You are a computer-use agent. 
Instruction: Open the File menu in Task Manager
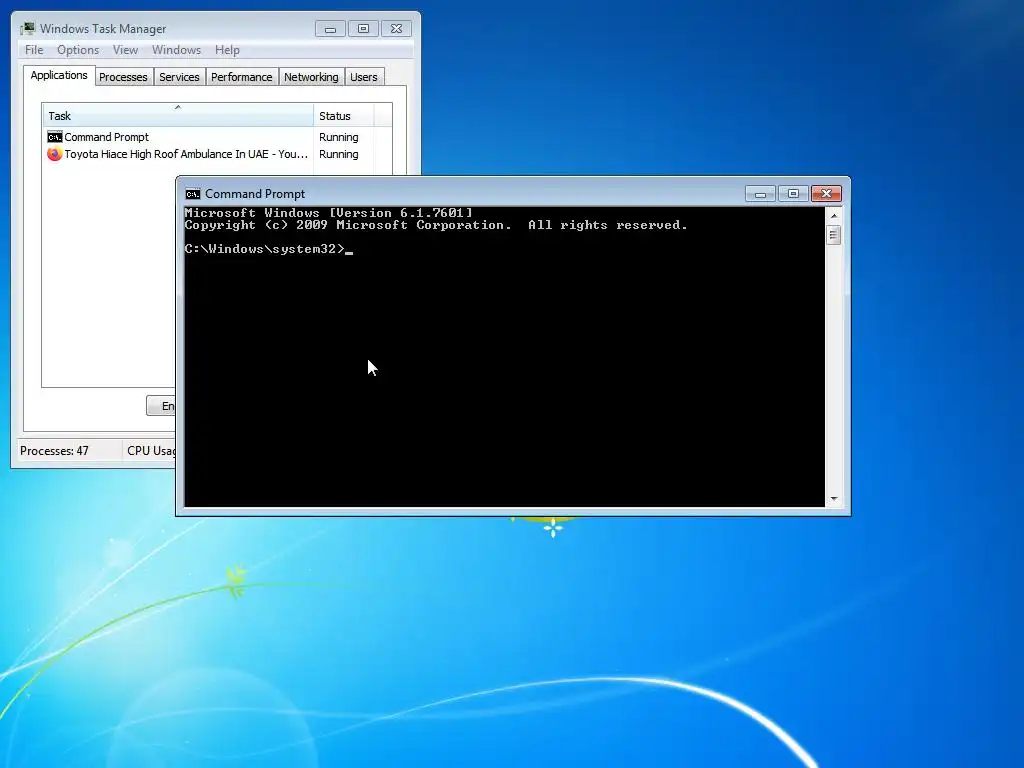click(x=34, y=50)
